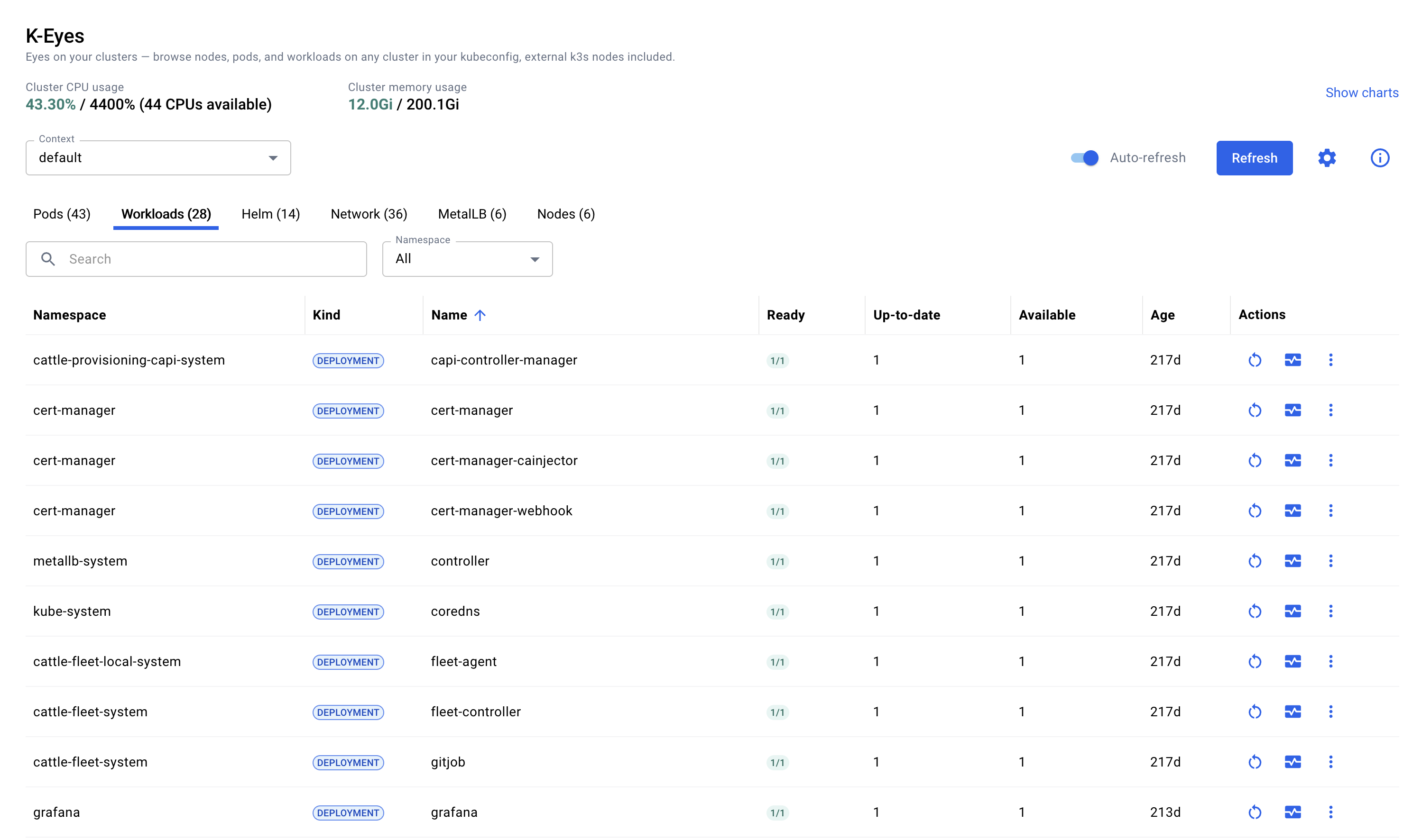The width and height of the screenshot is (1422, 840).
Task: Click the magnifier icon in the search box
Action: click(x=48, y=259)
